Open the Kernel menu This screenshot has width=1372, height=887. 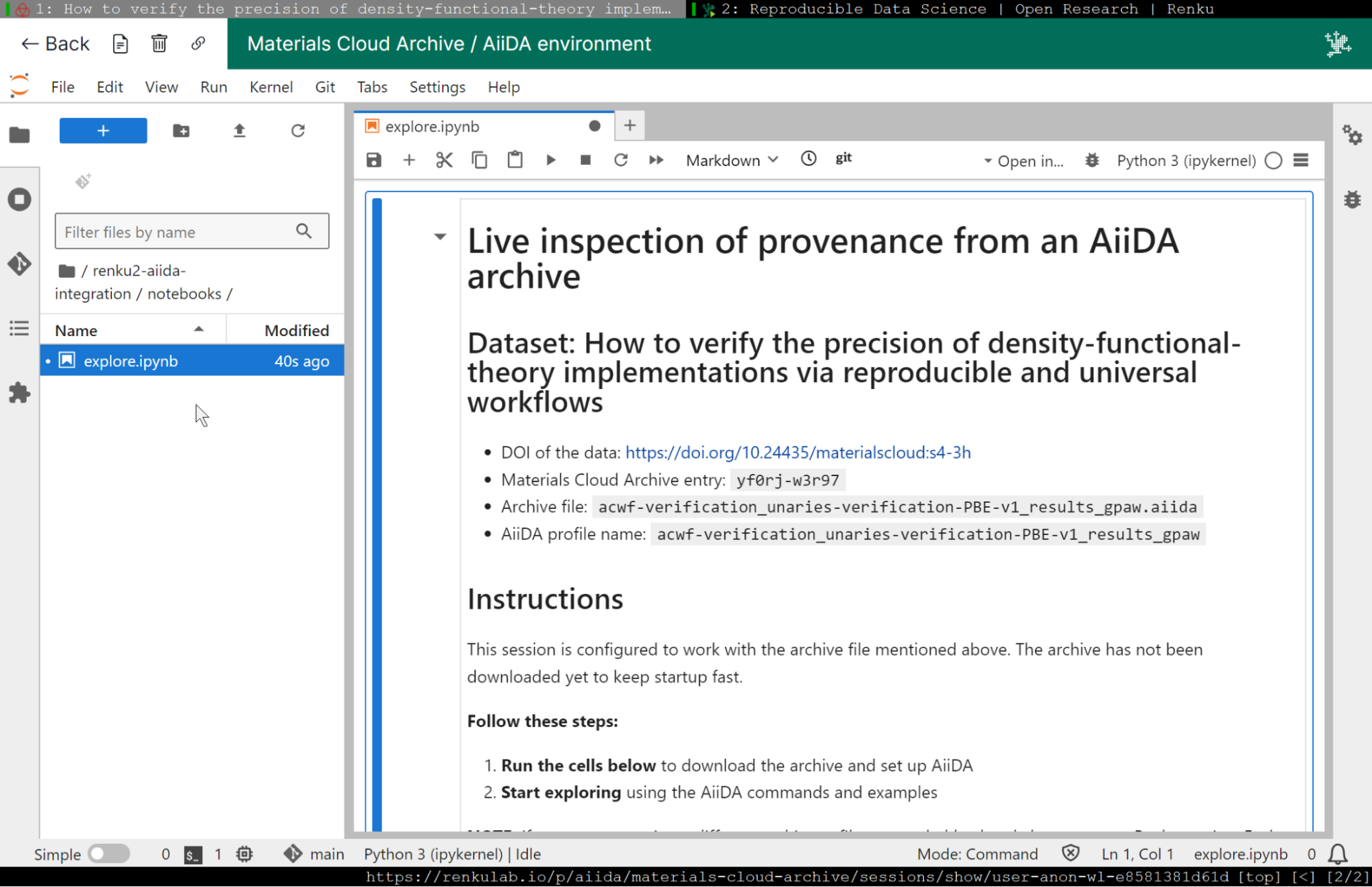click(270, 87)
